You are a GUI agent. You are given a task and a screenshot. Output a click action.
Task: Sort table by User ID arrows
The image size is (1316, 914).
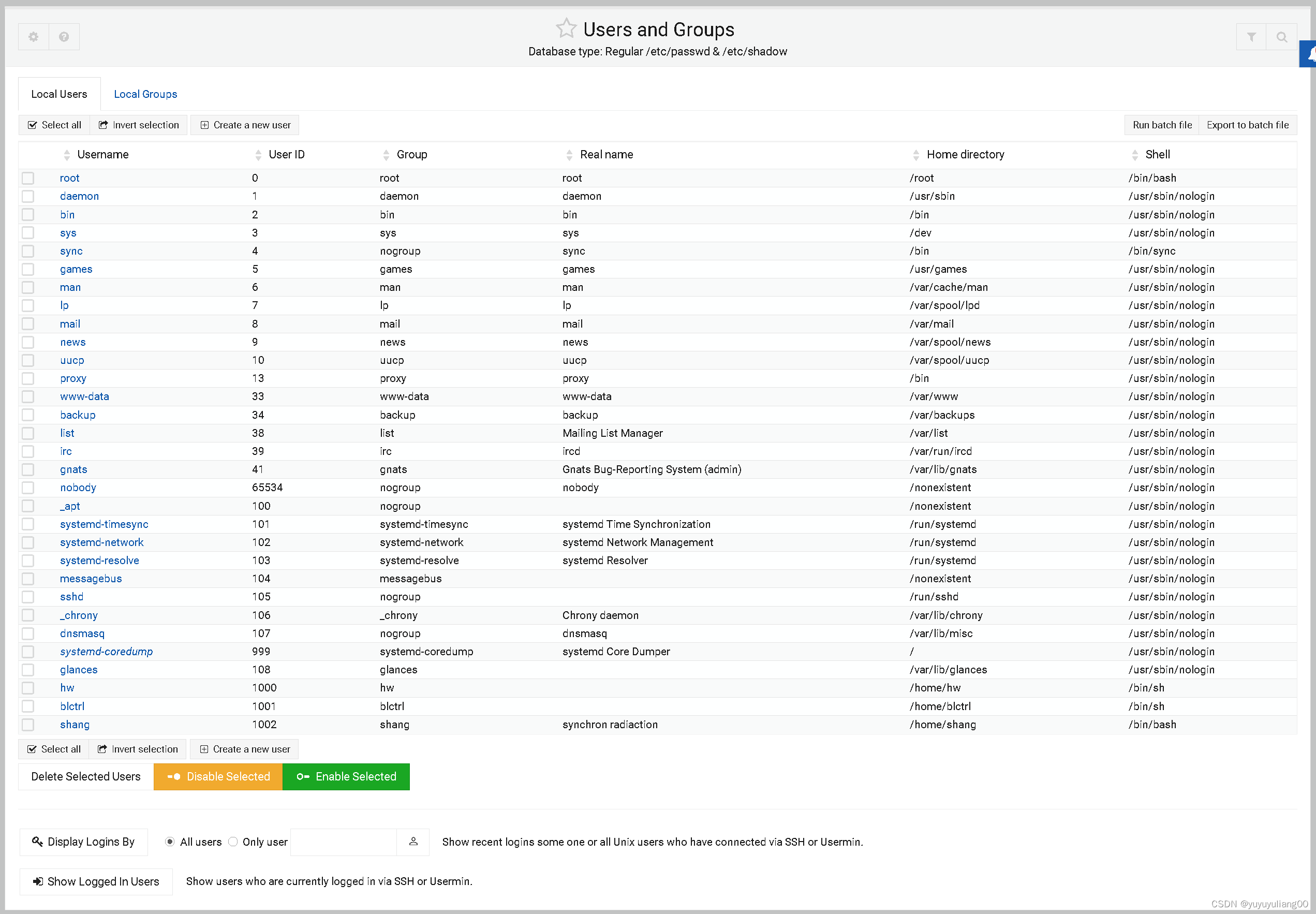pos(258,155)
